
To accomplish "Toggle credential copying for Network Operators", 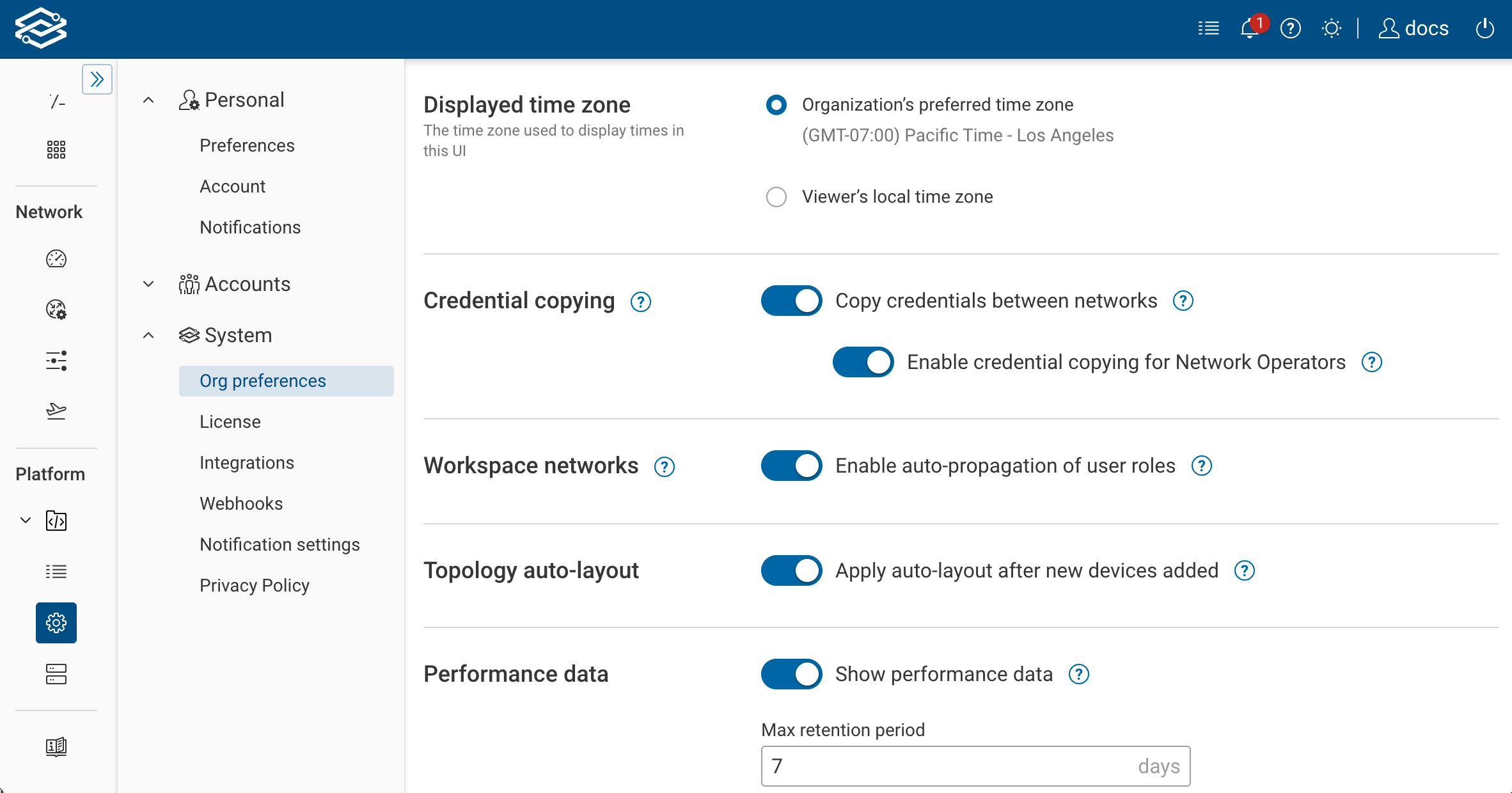I will click(x=863, y=362).
